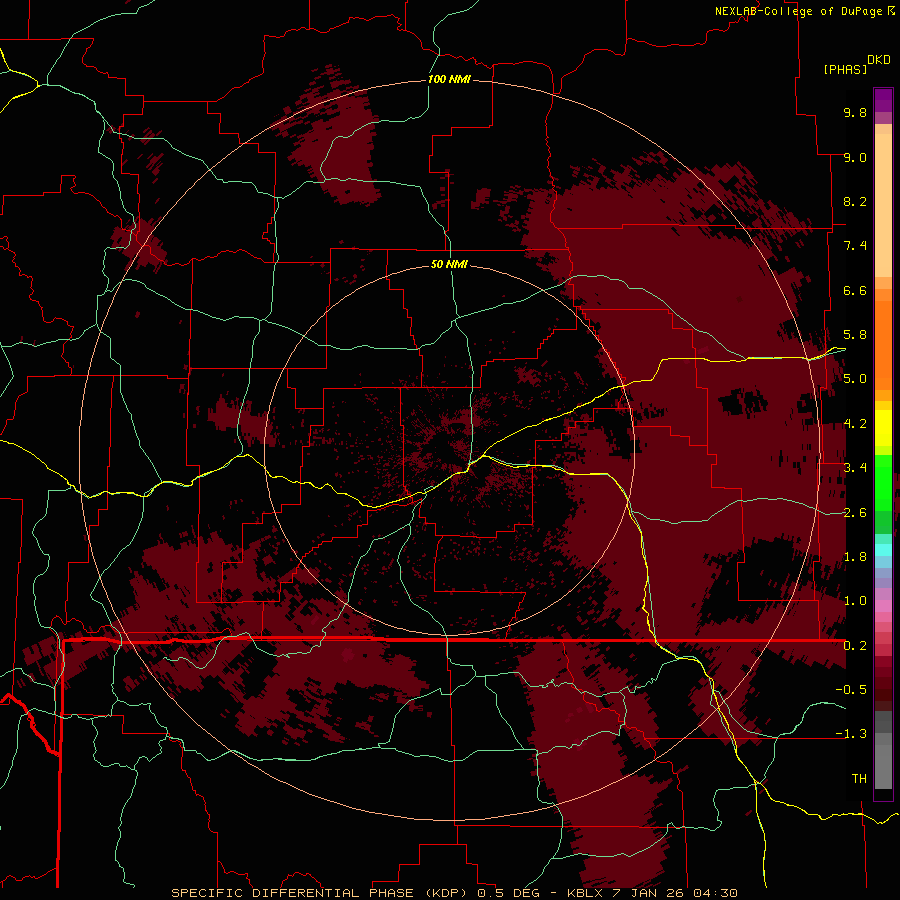The height and width of the screenshot is (900, 900).
Task: Pick the pink segment near the 1.0 value
Action: (883, 606)
